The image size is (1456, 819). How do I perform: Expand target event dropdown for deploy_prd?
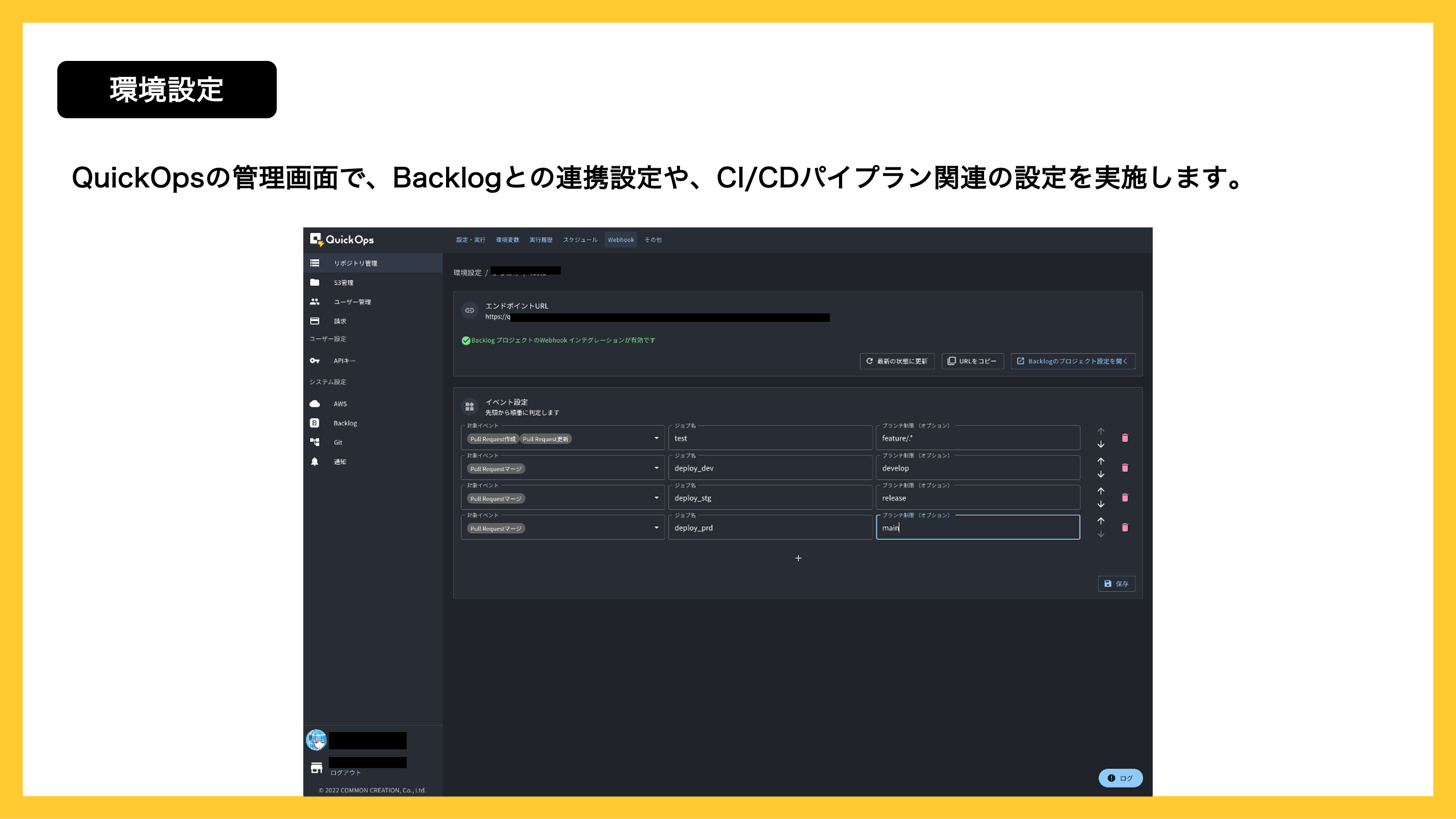[656, 528]
